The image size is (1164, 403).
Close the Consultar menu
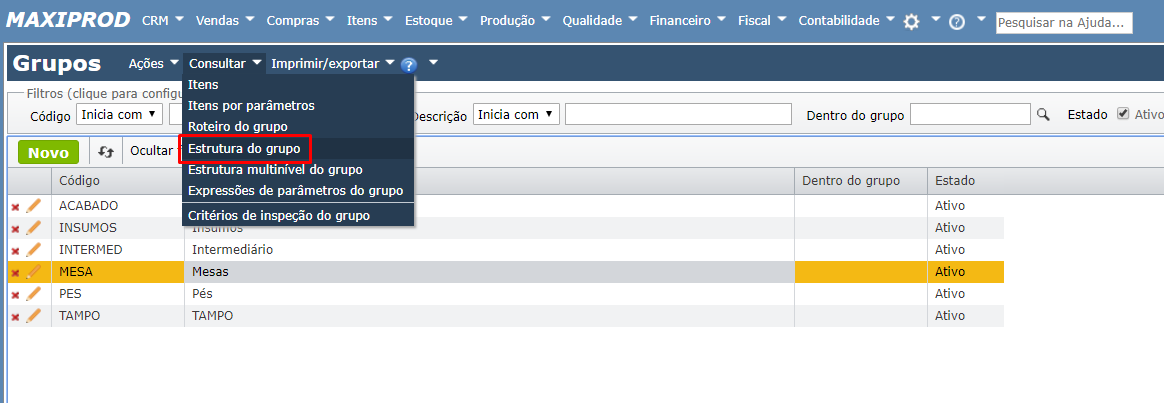(x=225, y=64)
